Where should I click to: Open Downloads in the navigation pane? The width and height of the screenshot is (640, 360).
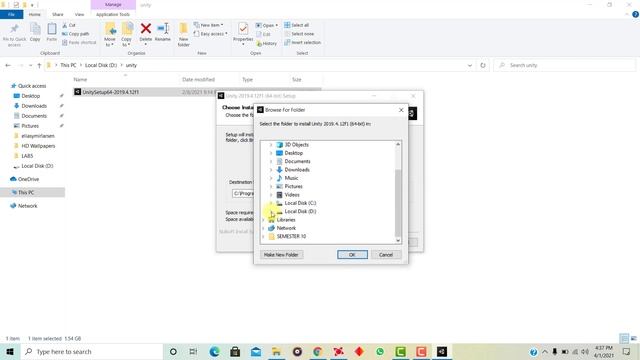click(x=34, y=106)
